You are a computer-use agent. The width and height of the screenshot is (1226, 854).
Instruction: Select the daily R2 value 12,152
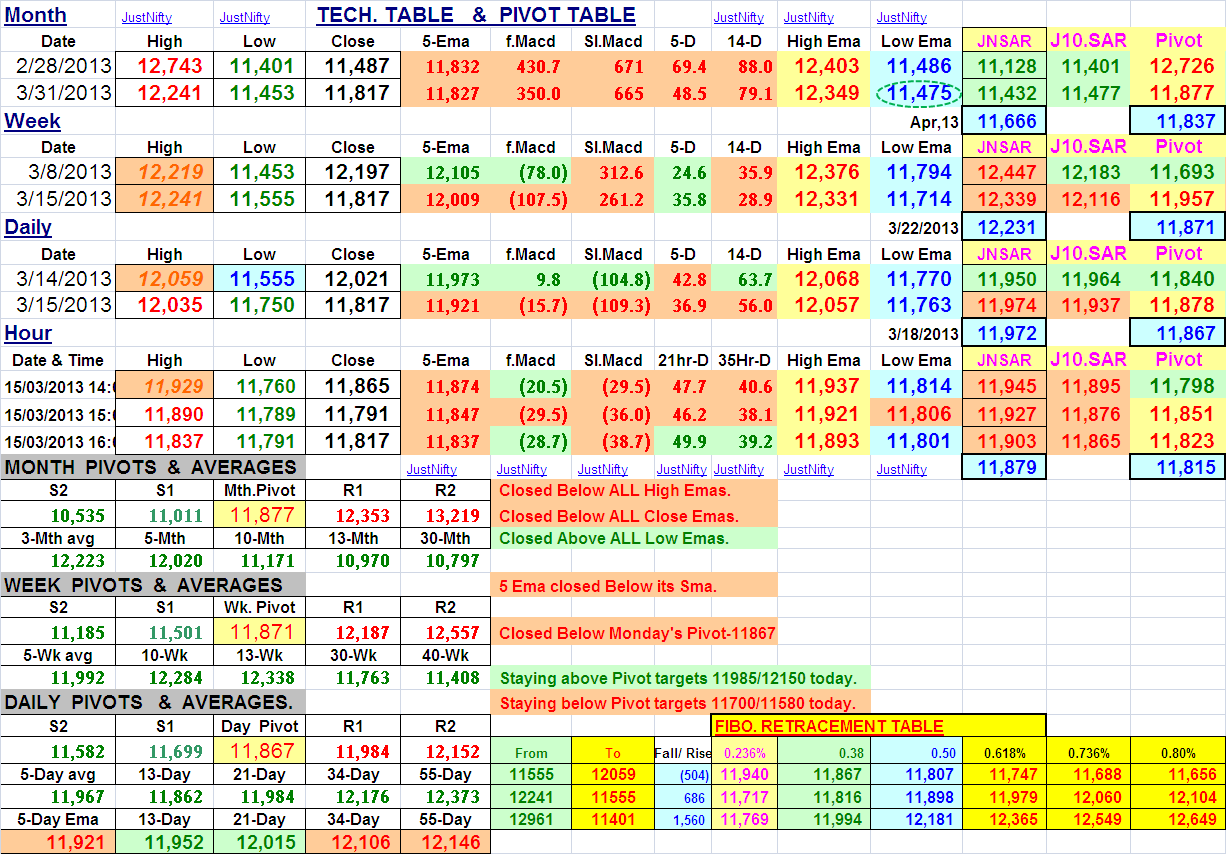446,751
